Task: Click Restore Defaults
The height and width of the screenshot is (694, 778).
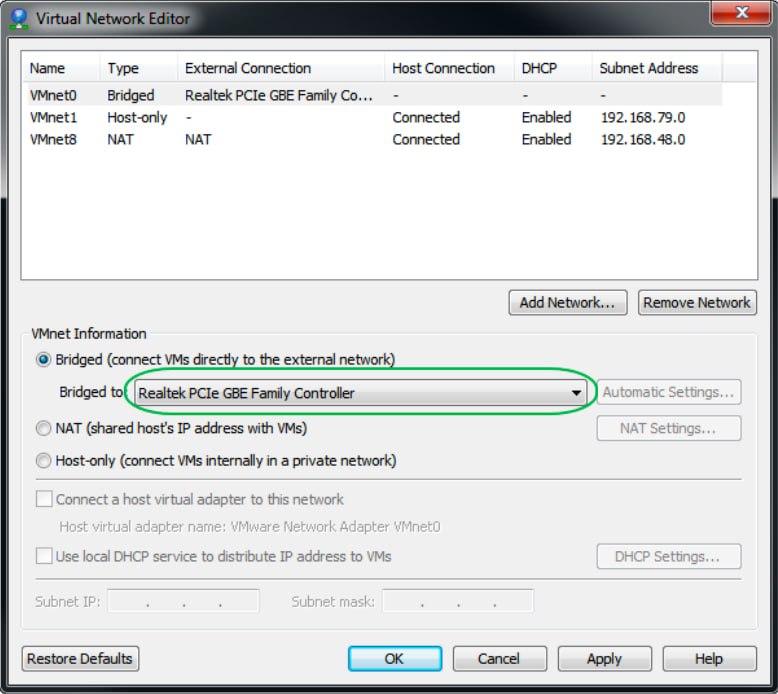Action: point(80,659)
